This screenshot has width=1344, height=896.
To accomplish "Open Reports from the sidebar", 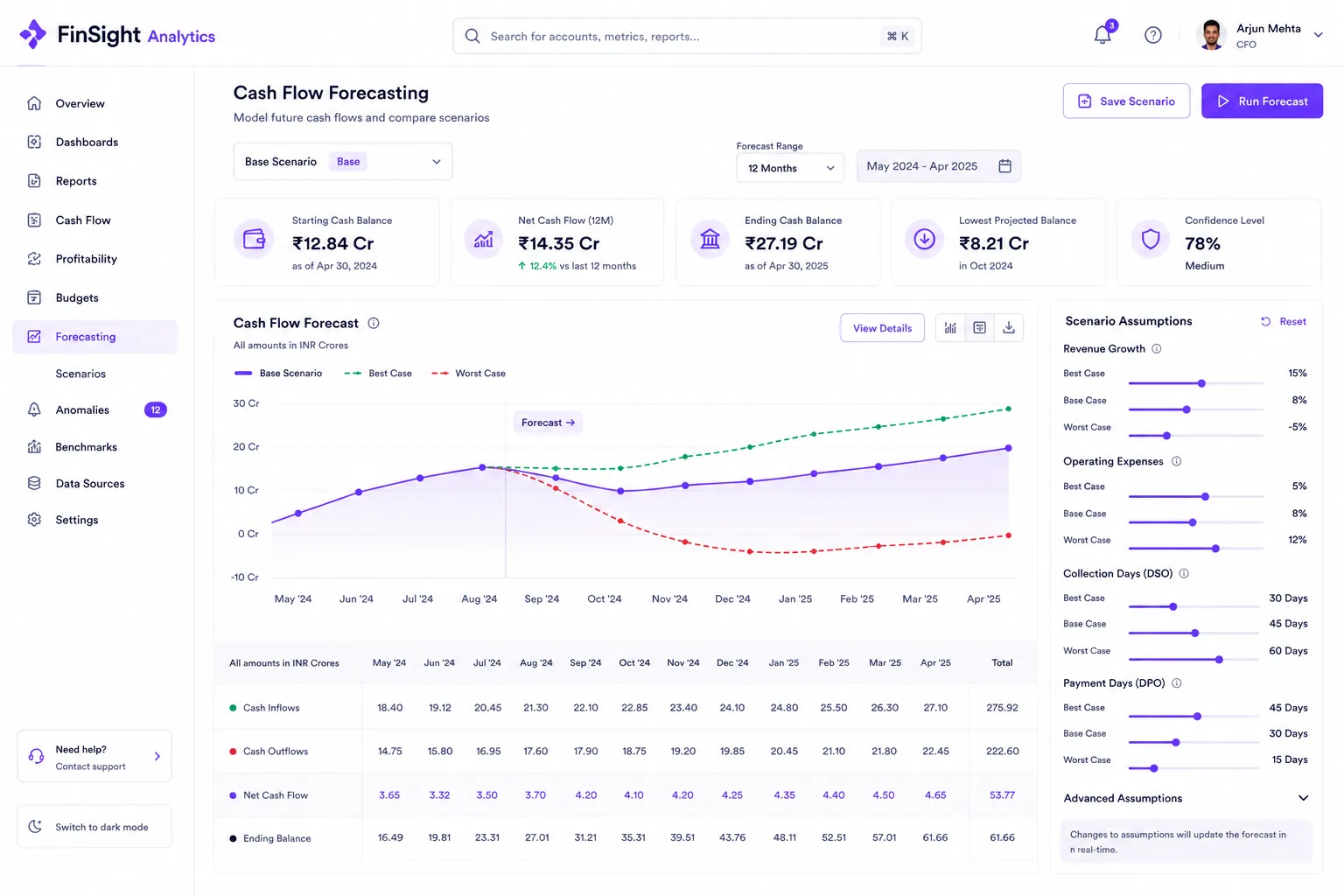I will 94,181.
